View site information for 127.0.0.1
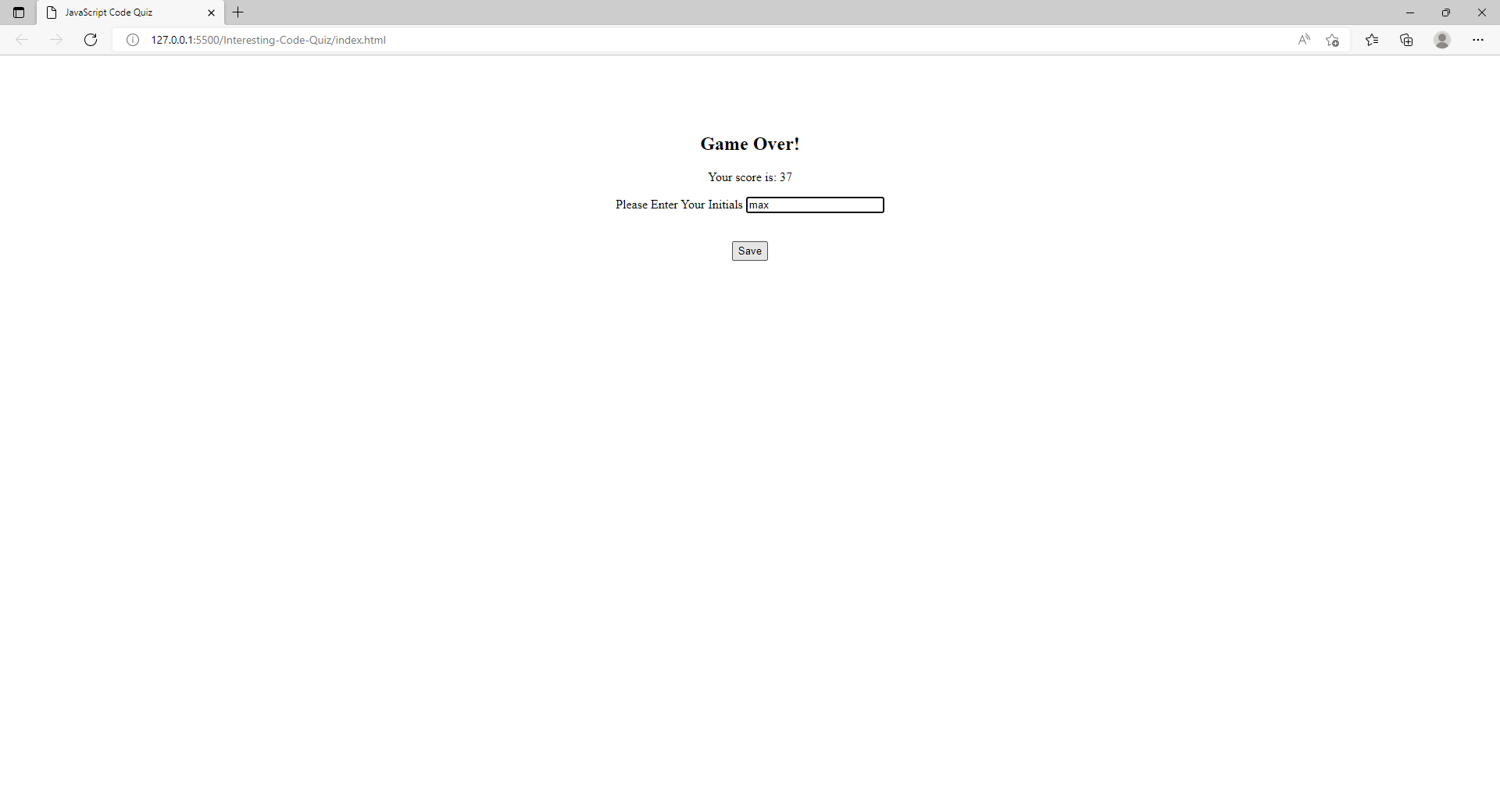 [133, 40]
